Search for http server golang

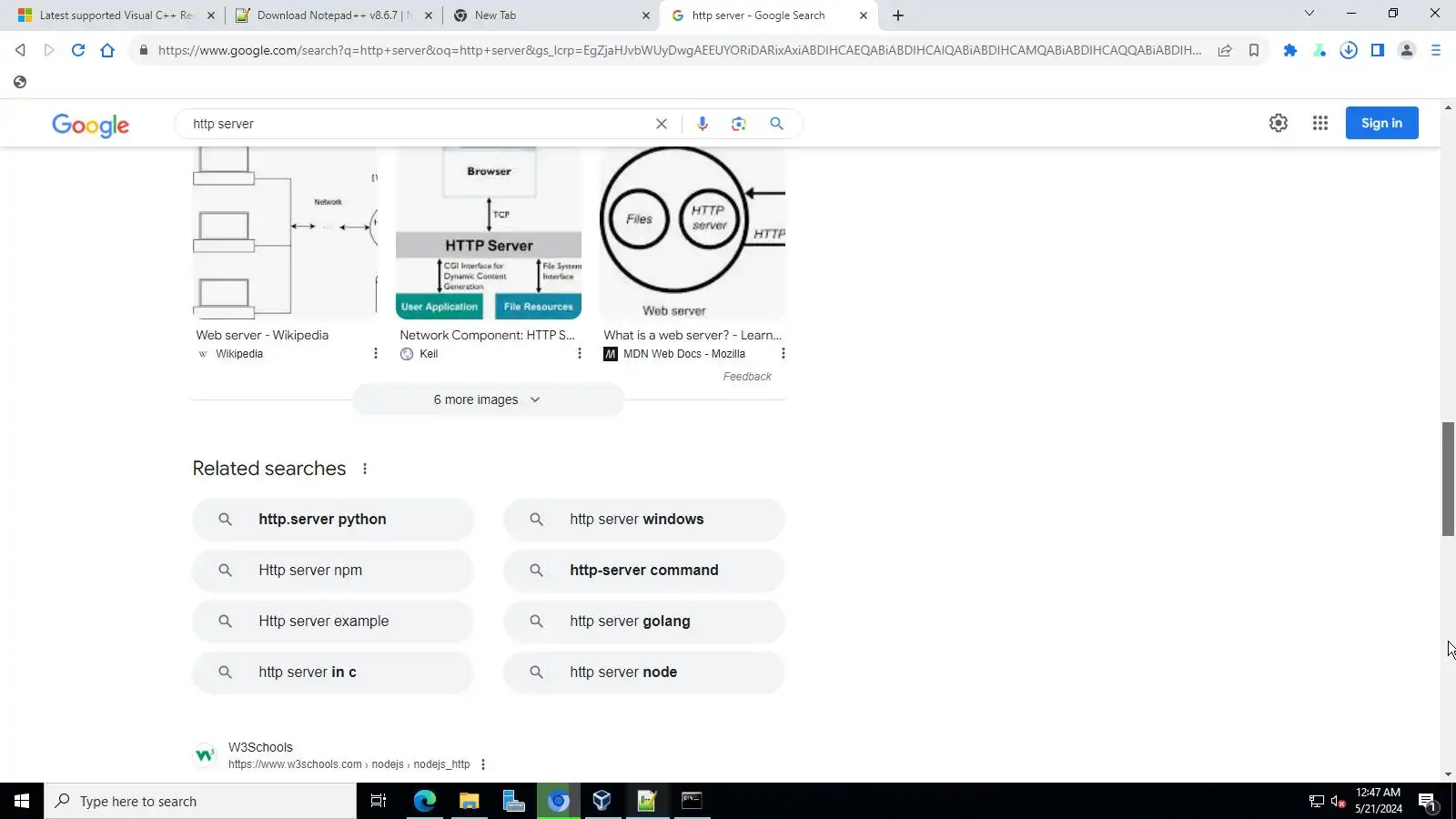[x=644, y=622]
